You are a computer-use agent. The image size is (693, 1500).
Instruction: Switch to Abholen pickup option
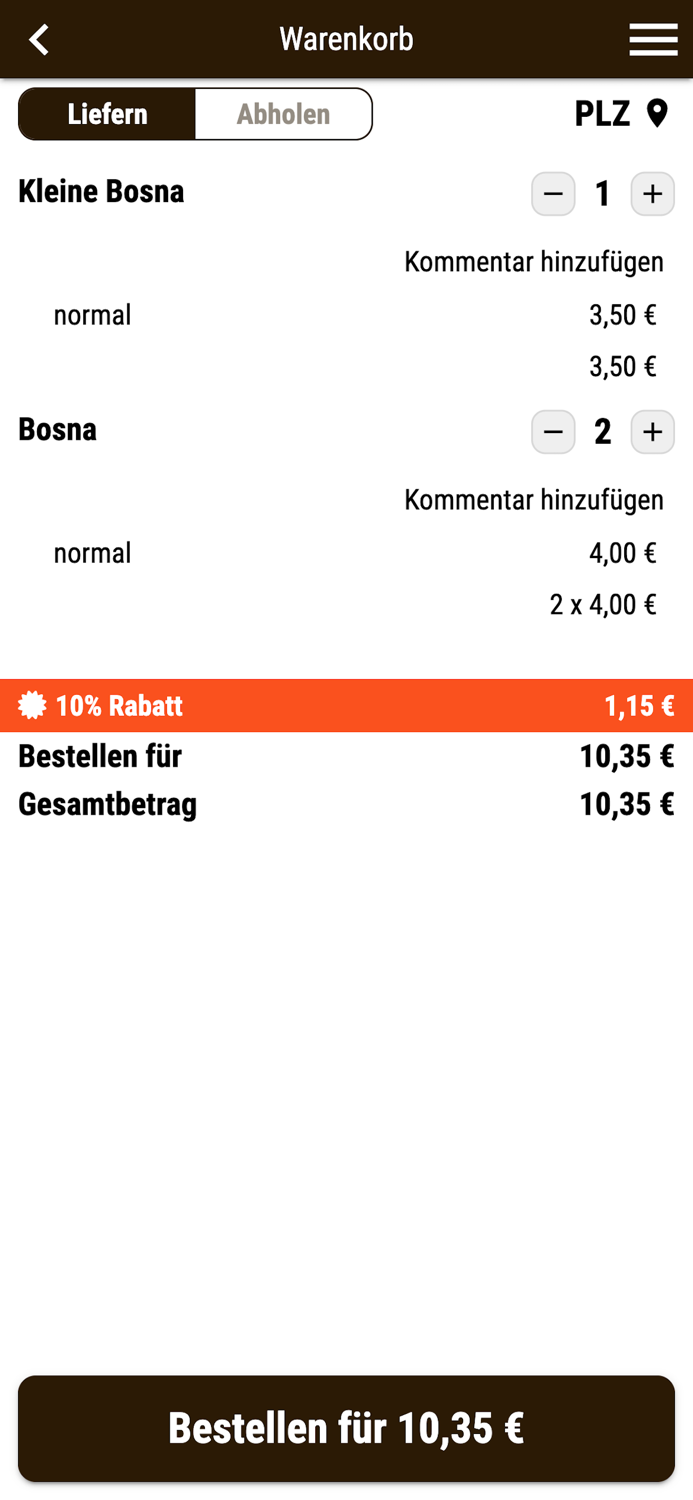[x=283, y=114]
